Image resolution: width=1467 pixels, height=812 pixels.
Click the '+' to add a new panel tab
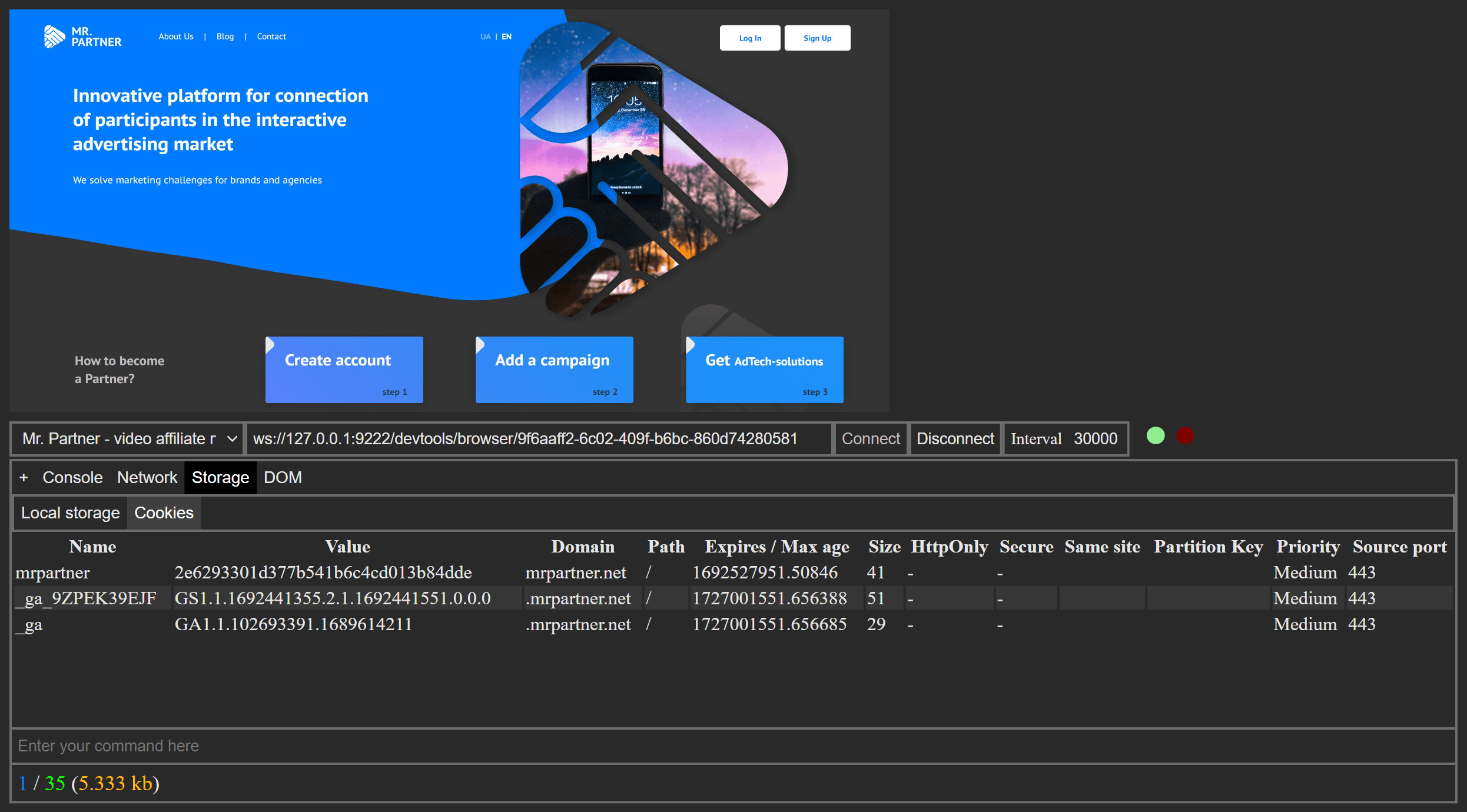pyautogui.click(x=24, y=477)
